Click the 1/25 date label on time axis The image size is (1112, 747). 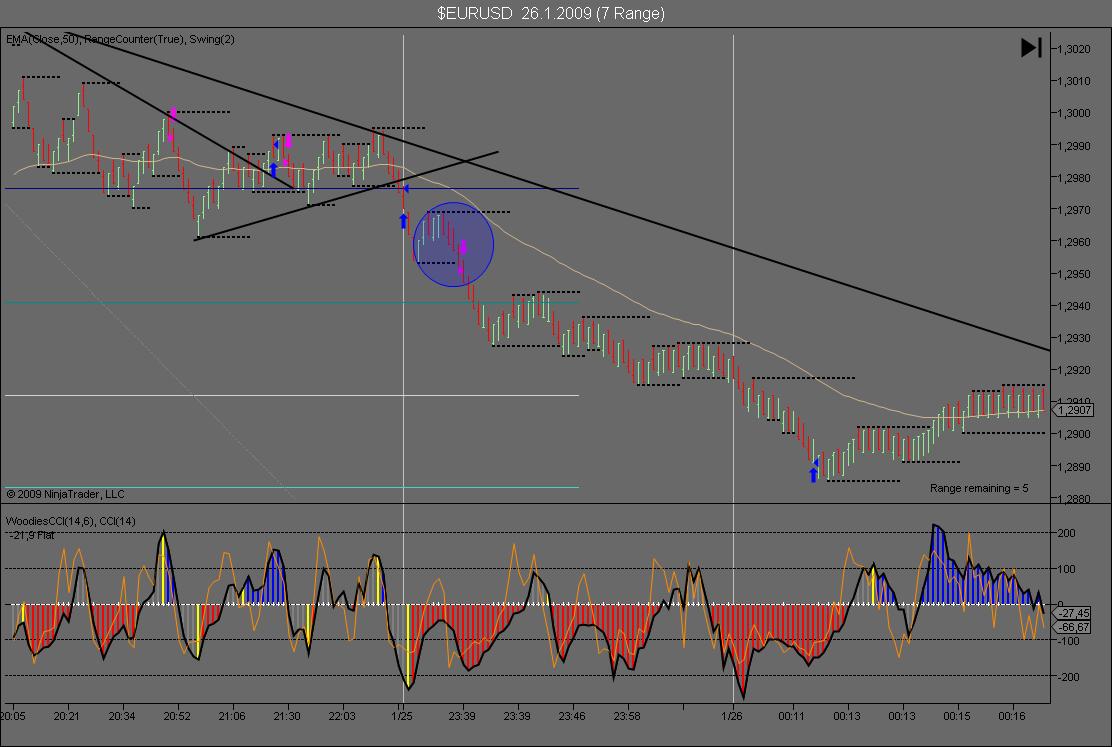pos(401,716)
